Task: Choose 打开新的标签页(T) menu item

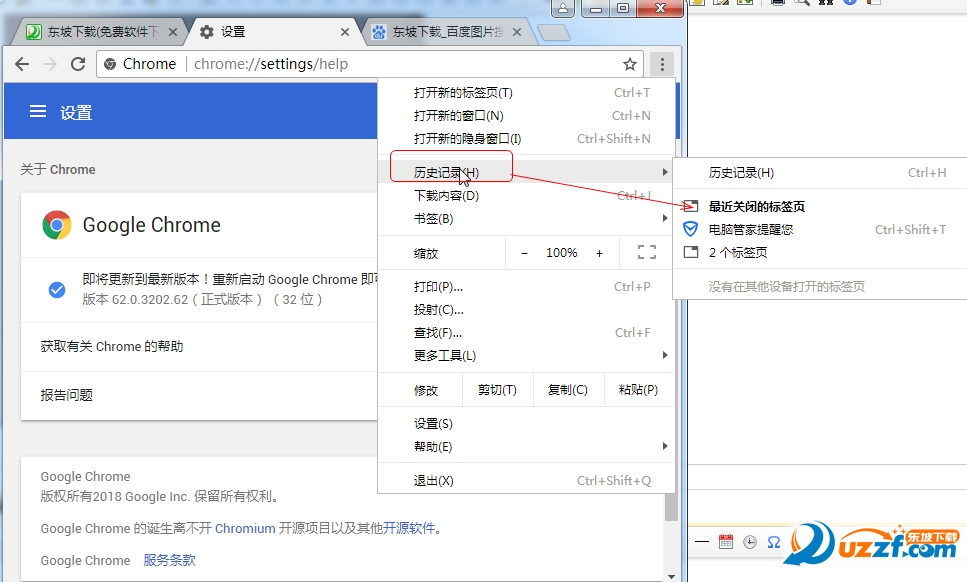Action: point(526,92)
